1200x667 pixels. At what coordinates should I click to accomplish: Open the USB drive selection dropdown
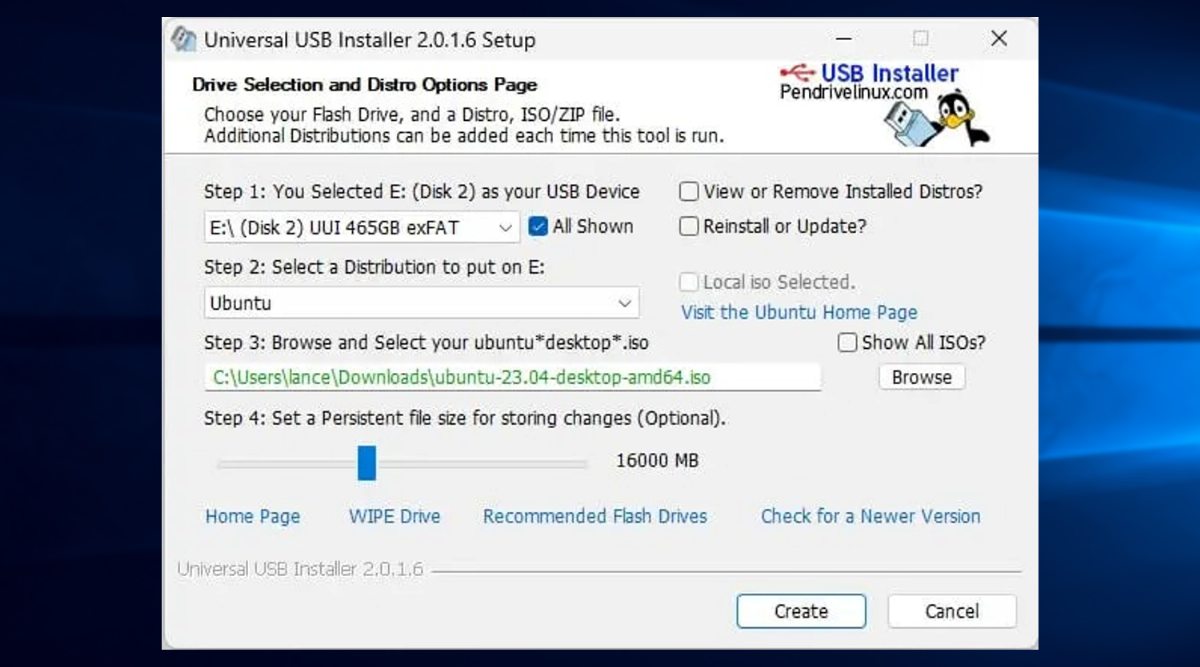[x=362, y=227]
